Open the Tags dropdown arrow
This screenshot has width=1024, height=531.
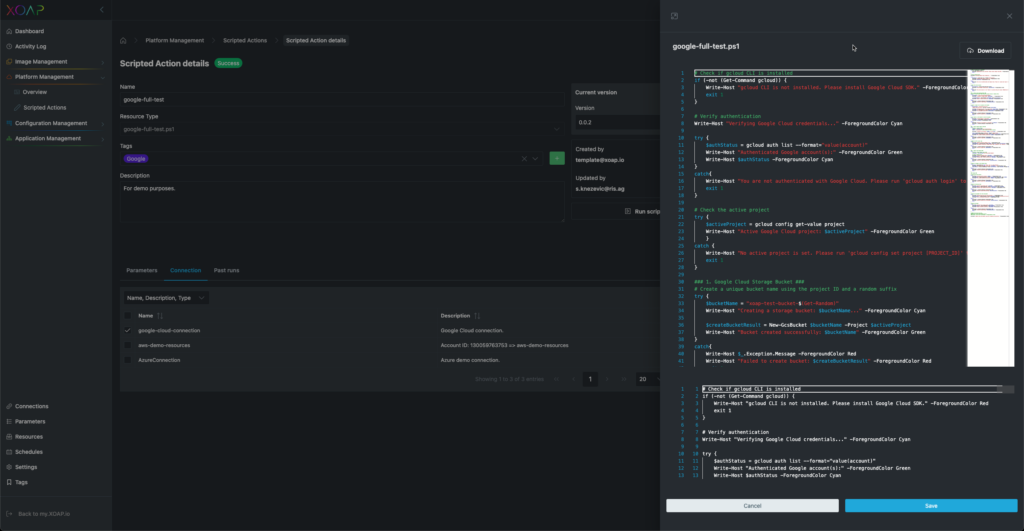(535, 159)
